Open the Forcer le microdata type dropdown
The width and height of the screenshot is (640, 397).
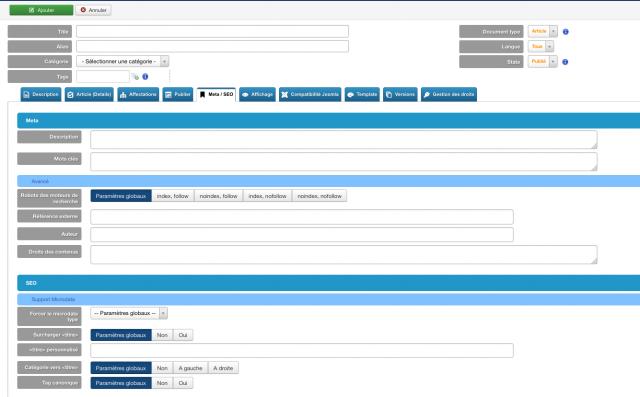tap(129, 313)
